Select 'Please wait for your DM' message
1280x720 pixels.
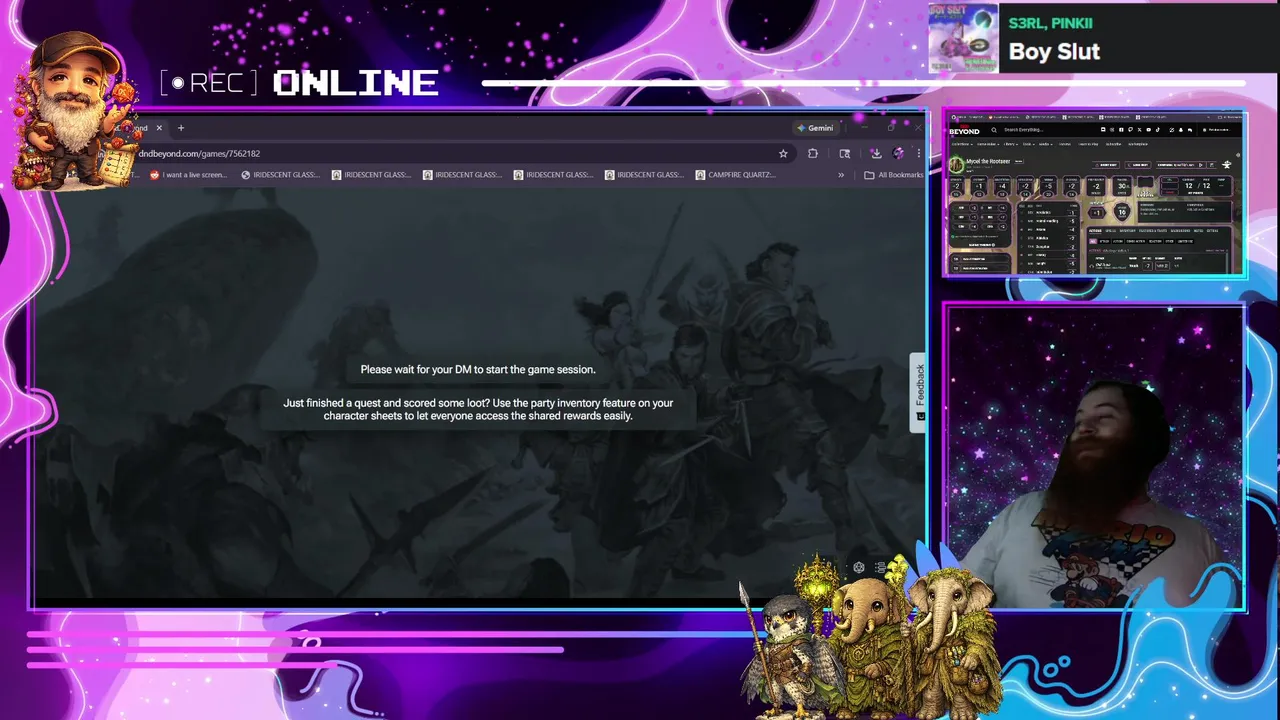click(478, 369)
